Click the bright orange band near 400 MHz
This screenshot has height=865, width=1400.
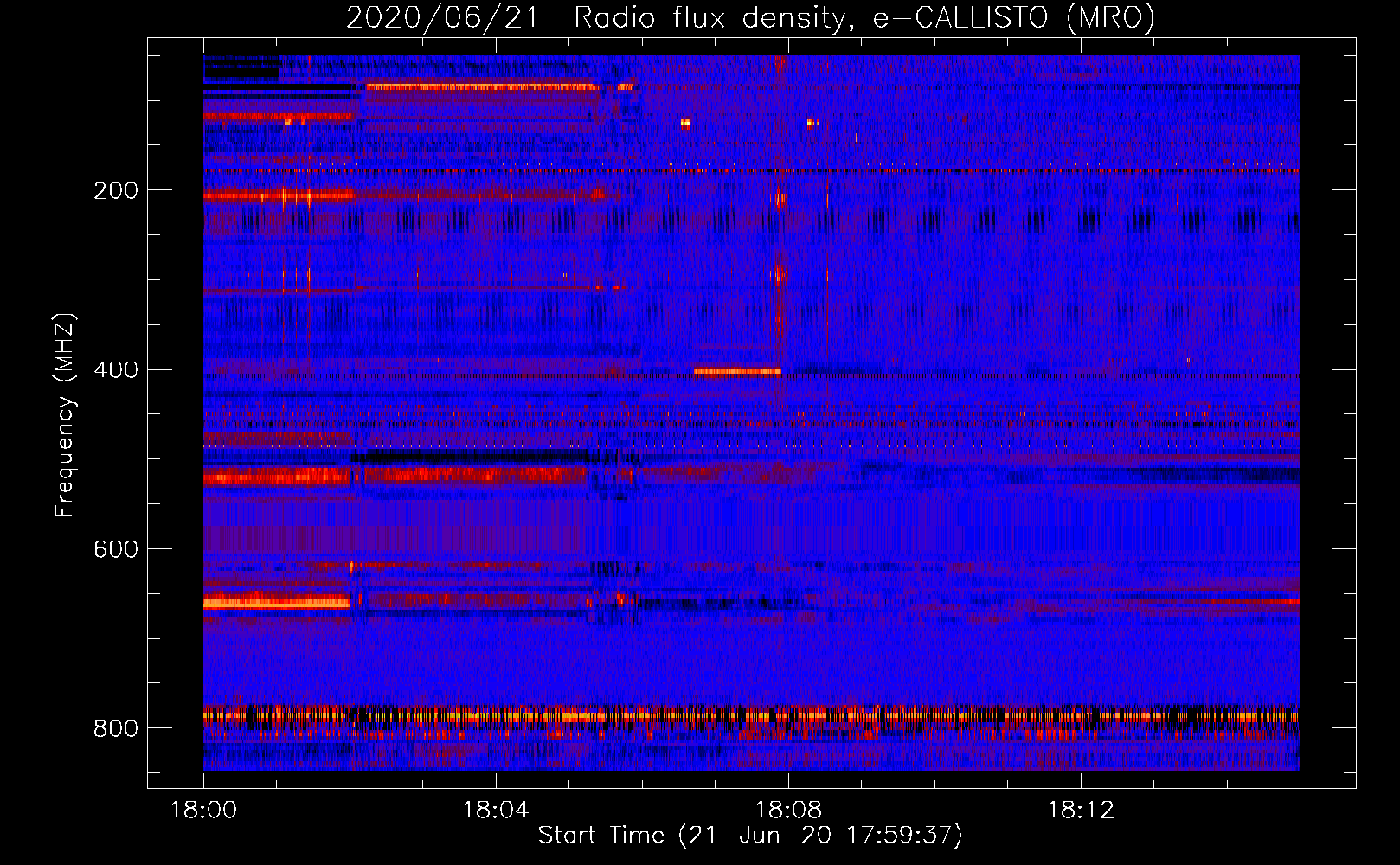(737, 371)
